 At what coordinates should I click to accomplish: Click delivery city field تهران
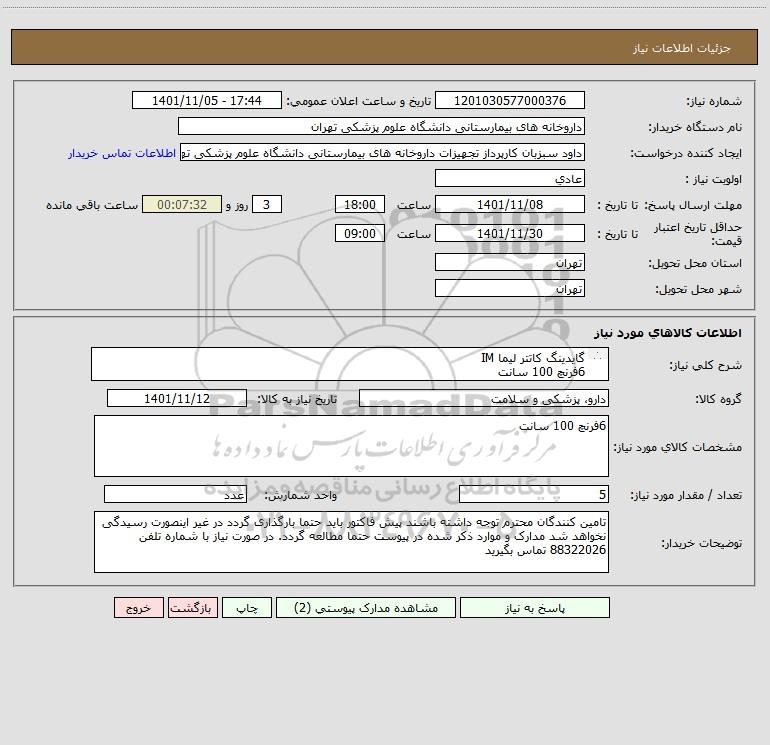[510, 288]
